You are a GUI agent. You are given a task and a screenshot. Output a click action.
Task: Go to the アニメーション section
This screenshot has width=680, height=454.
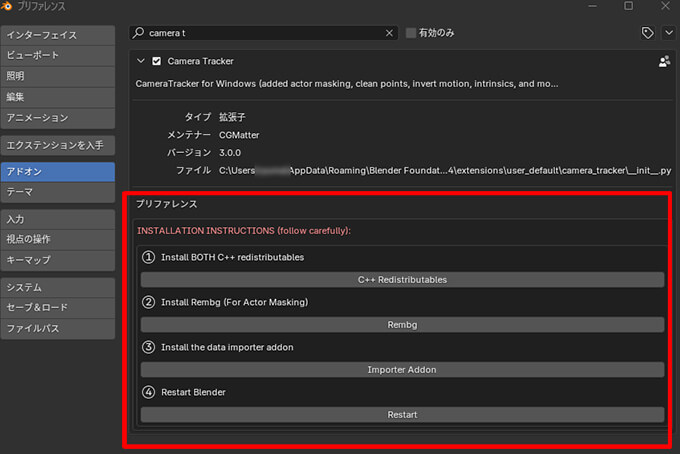tap(58, 118)
